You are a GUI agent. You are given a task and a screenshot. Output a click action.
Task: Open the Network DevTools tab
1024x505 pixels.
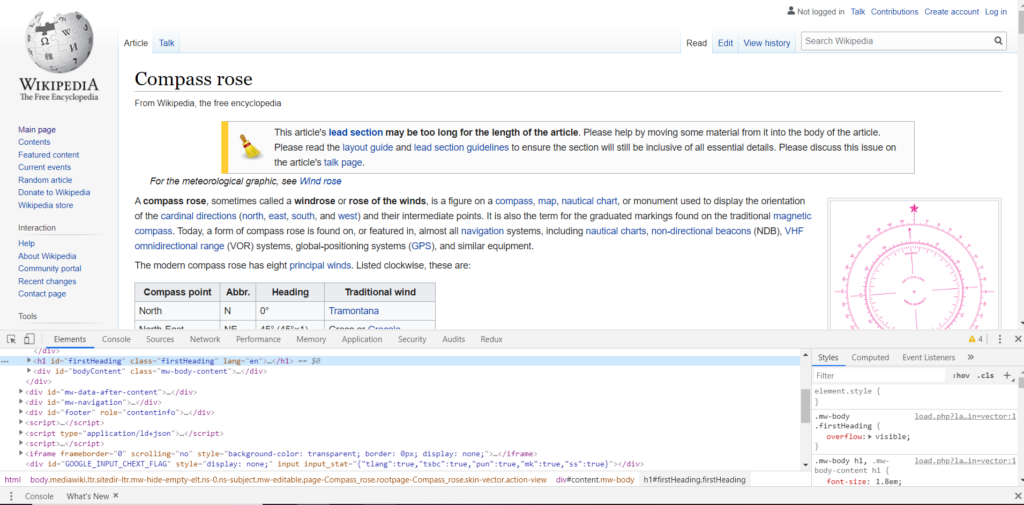205,339
